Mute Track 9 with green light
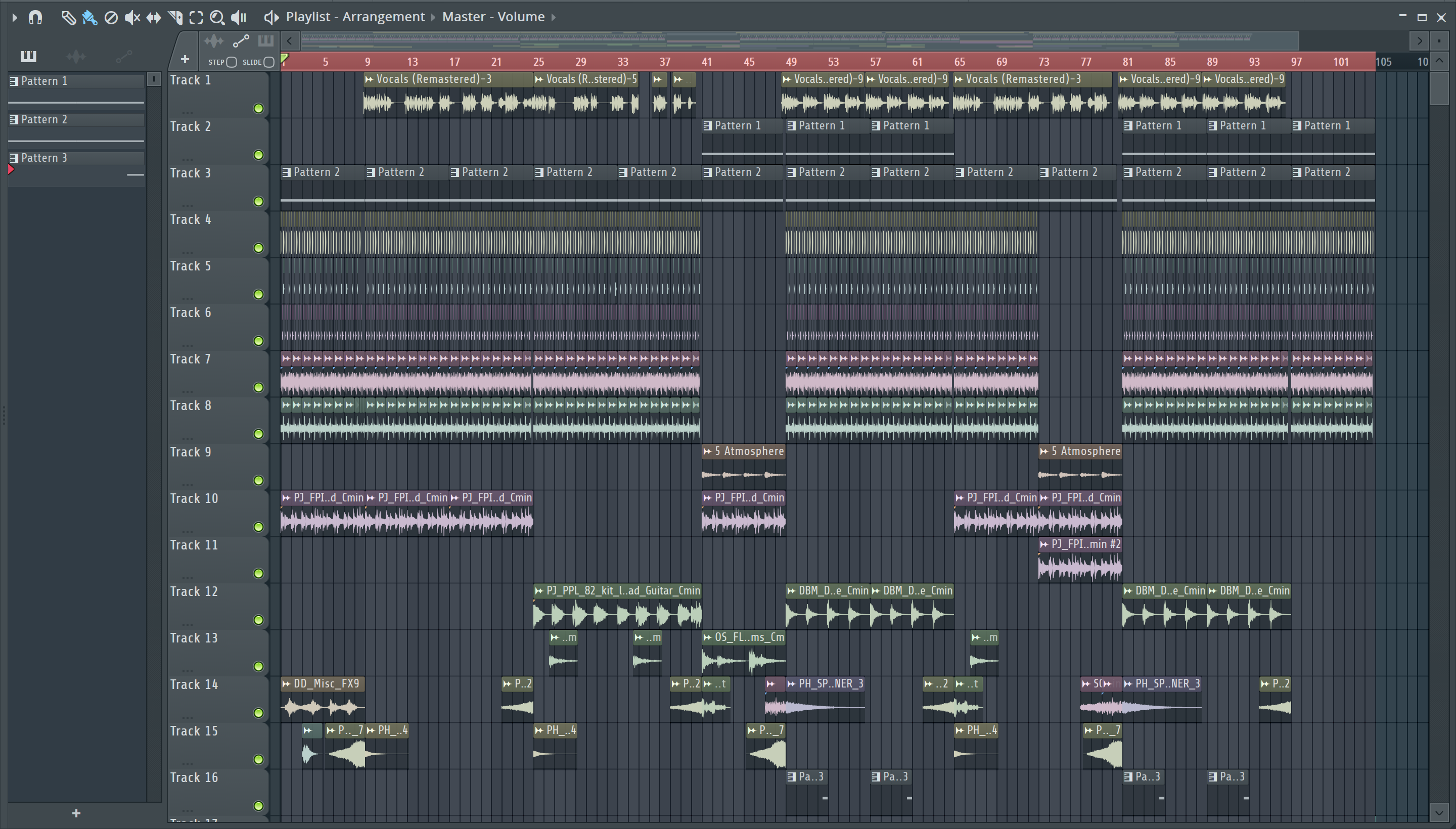The image size is (1456, 829). pyautogui.click(x=258, y=480)
